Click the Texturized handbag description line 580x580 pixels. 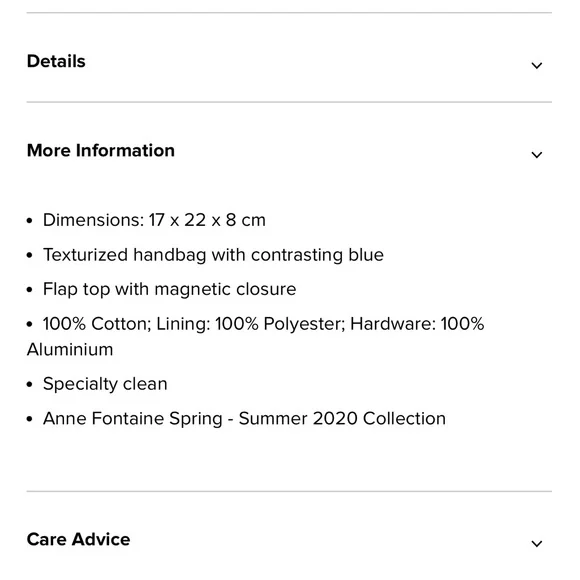[213, 255]
